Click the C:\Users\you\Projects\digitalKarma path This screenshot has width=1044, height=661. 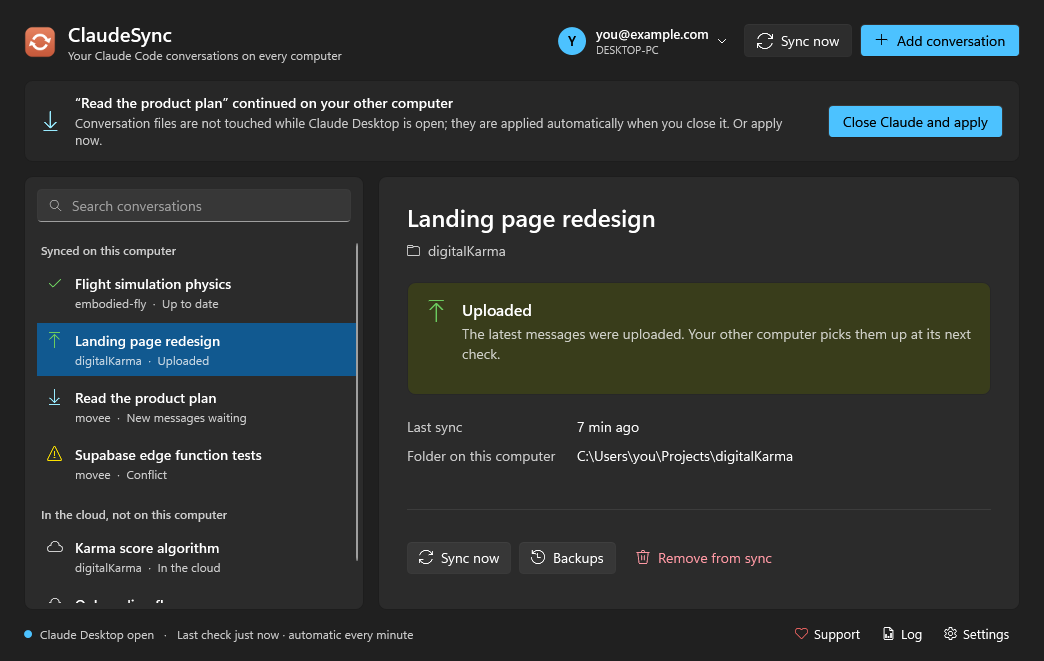684,456
